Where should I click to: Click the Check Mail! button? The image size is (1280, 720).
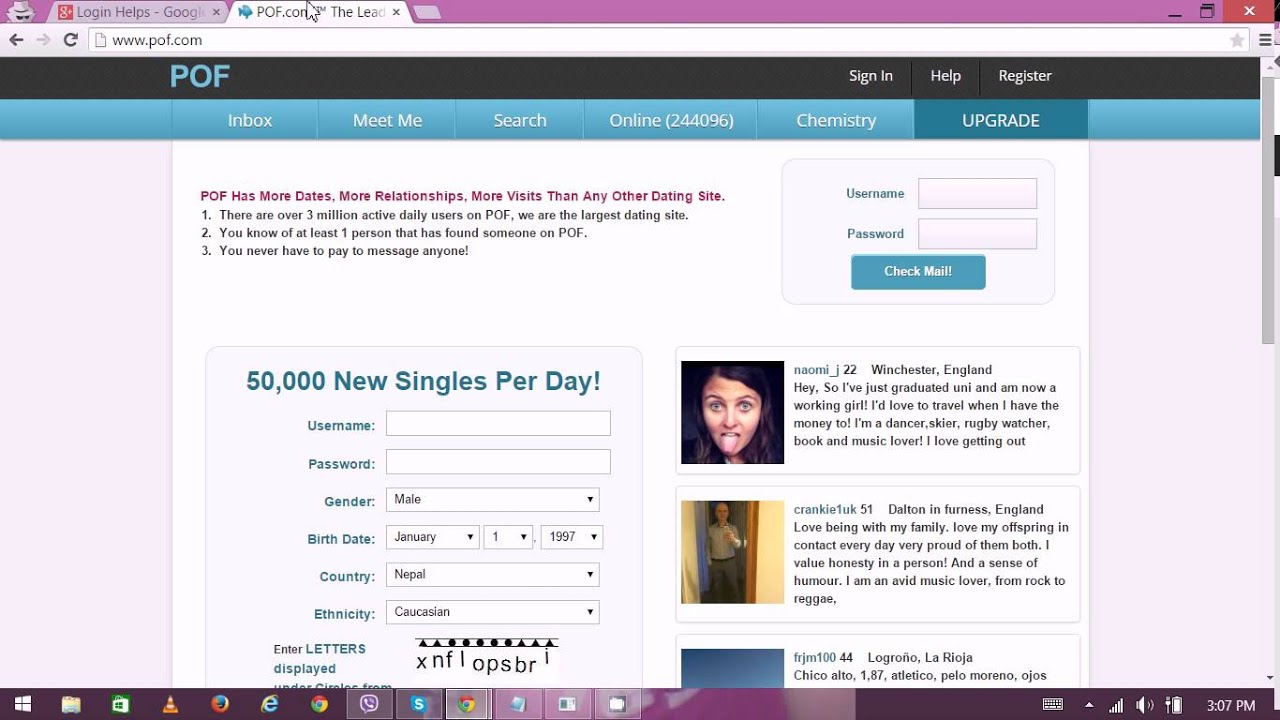pyautogui.click(x=918, y=272)
